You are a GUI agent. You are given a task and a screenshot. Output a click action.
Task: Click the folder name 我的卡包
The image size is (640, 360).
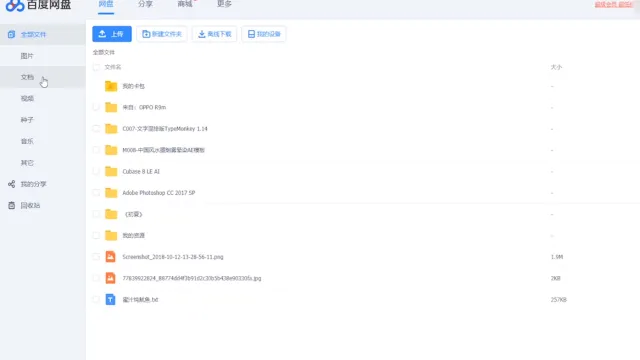[133, 86]
